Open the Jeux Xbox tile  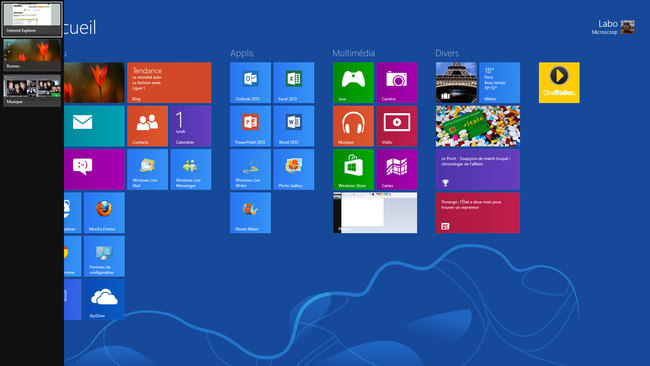[x=353, y=82]
